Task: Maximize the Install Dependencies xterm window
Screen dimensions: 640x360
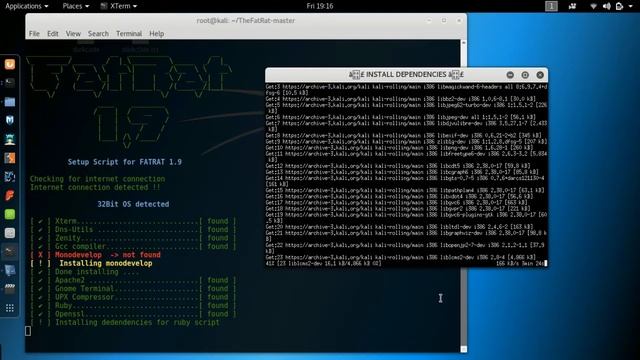Action: [525, 75]
